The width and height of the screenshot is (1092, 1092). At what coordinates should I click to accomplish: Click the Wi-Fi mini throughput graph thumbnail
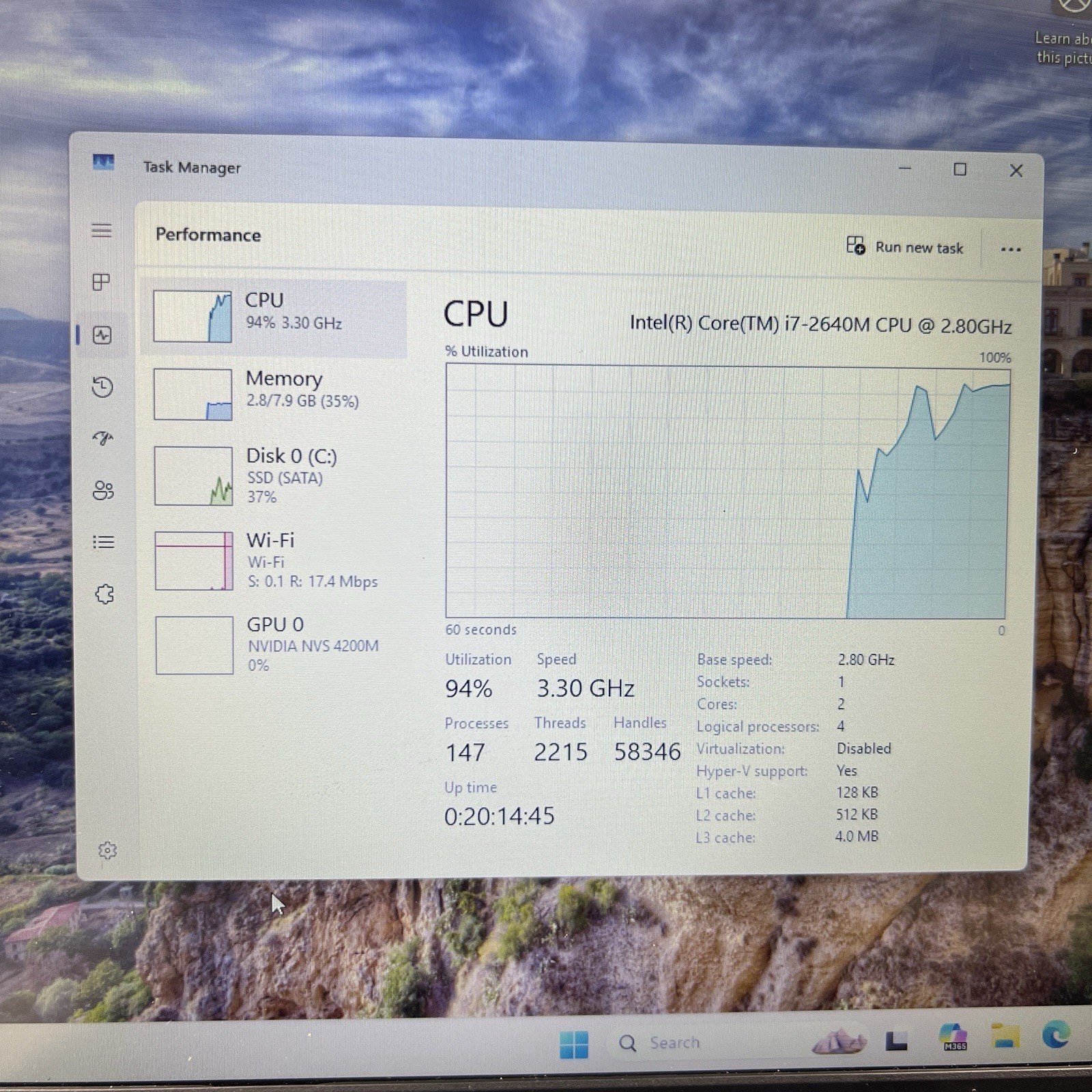[x=195, y=561]
